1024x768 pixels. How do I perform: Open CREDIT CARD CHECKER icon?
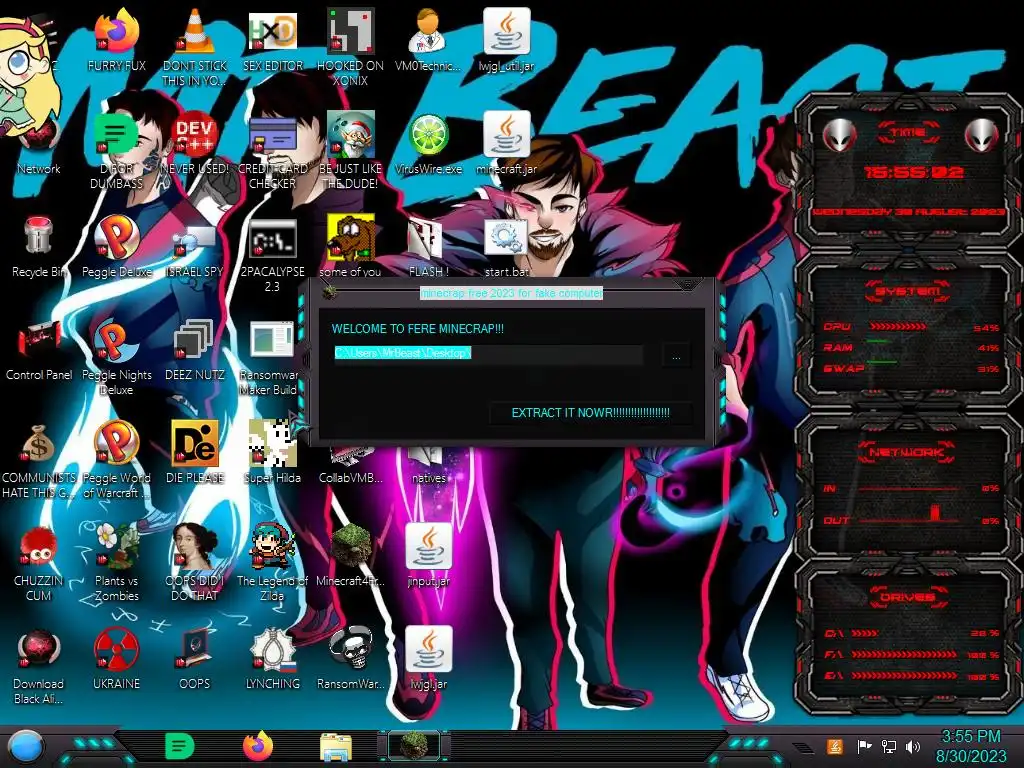pos(272,135)
